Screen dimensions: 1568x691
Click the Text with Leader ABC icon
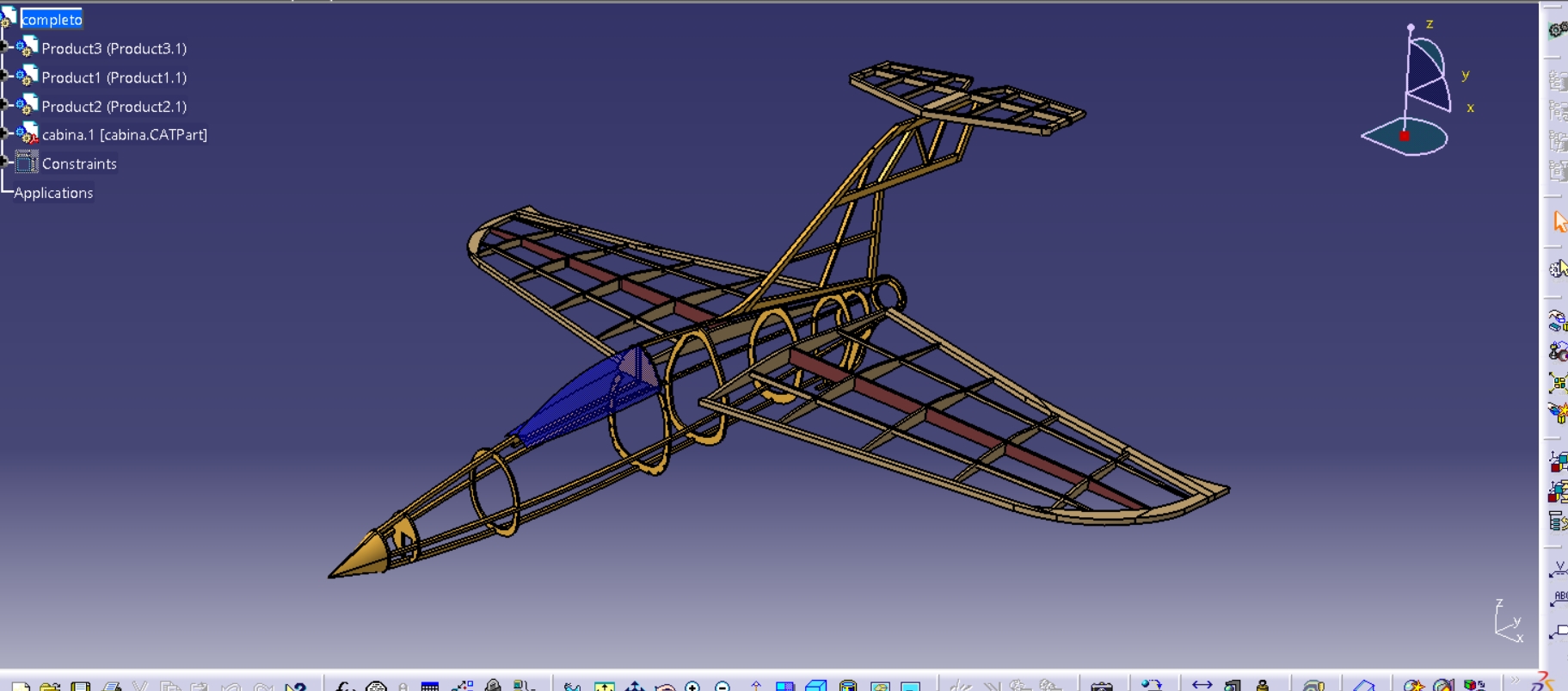tap(1559, 598)
